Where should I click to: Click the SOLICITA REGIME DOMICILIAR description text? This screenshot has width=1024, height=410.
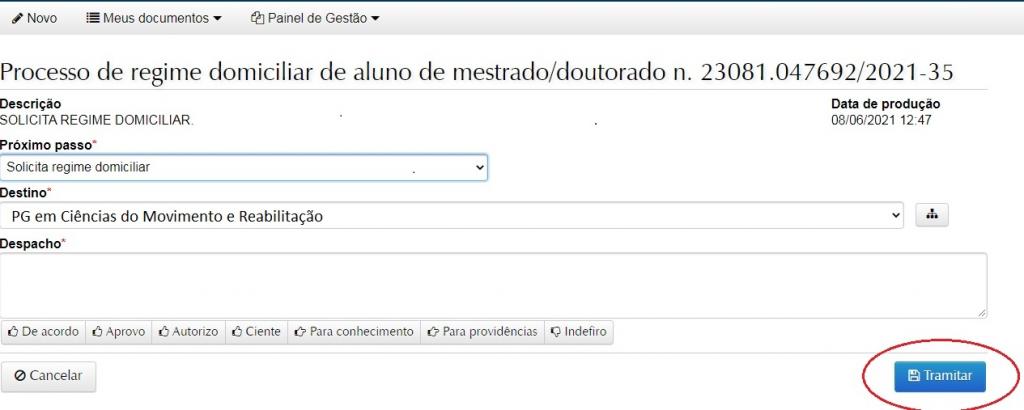click(x=96, y=120)
